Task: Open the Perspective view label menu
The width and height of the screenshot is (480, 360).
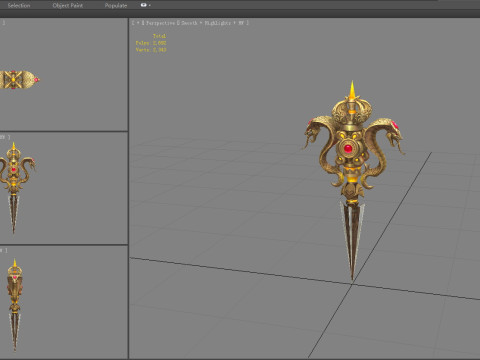Action: [x=160, y=23]
